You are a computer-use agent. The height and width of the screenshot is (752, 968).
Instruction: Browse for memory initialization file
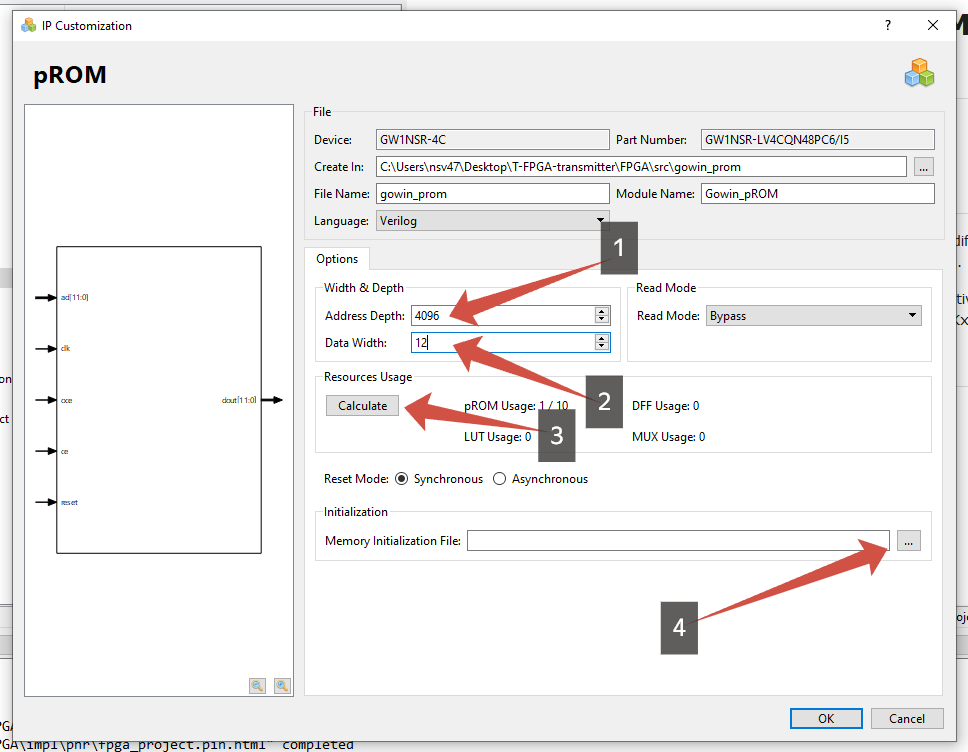[x=909, y=541]
